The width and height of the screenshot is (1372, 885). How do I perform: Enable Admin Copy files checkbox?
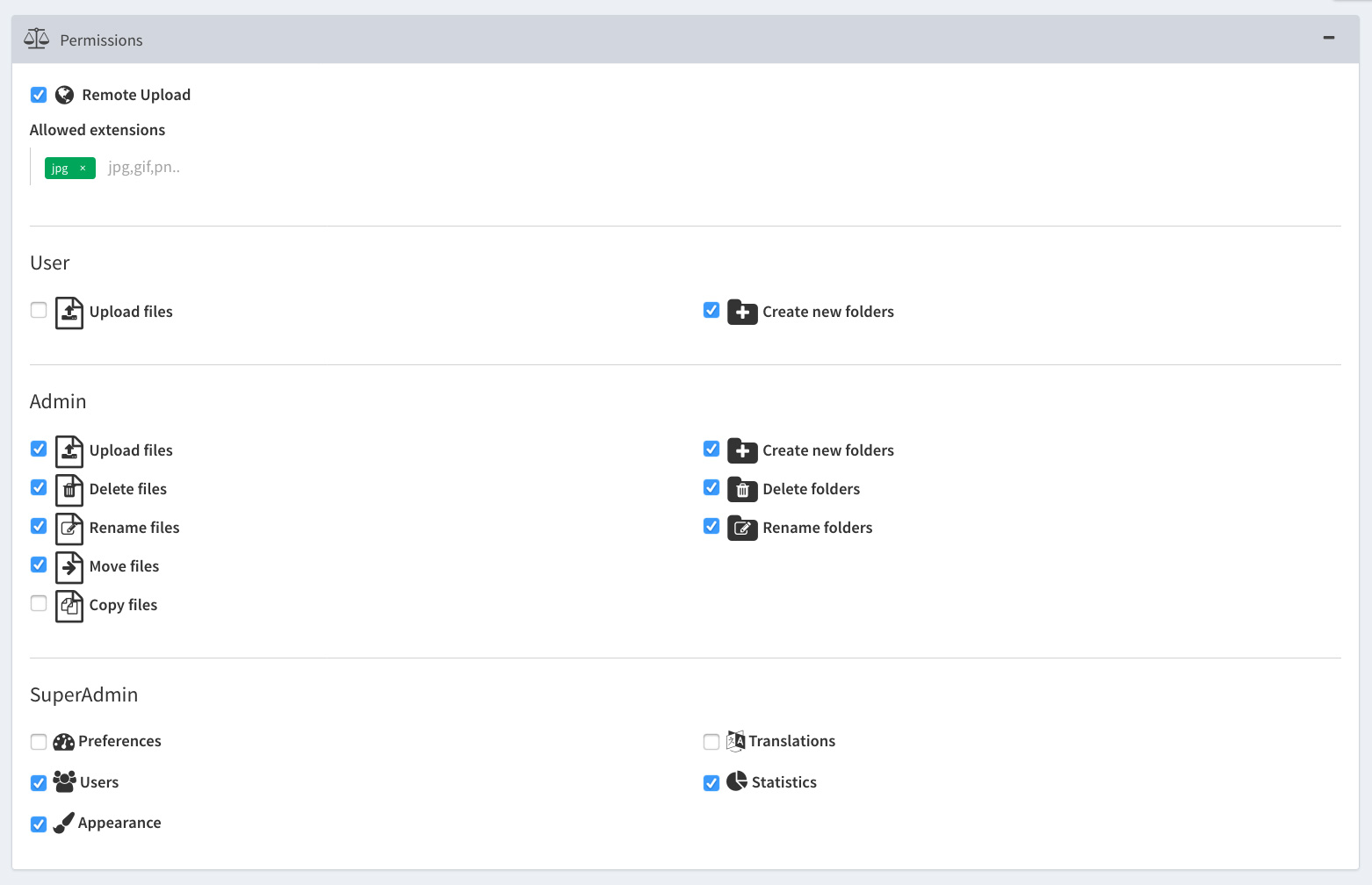[39, 603]
